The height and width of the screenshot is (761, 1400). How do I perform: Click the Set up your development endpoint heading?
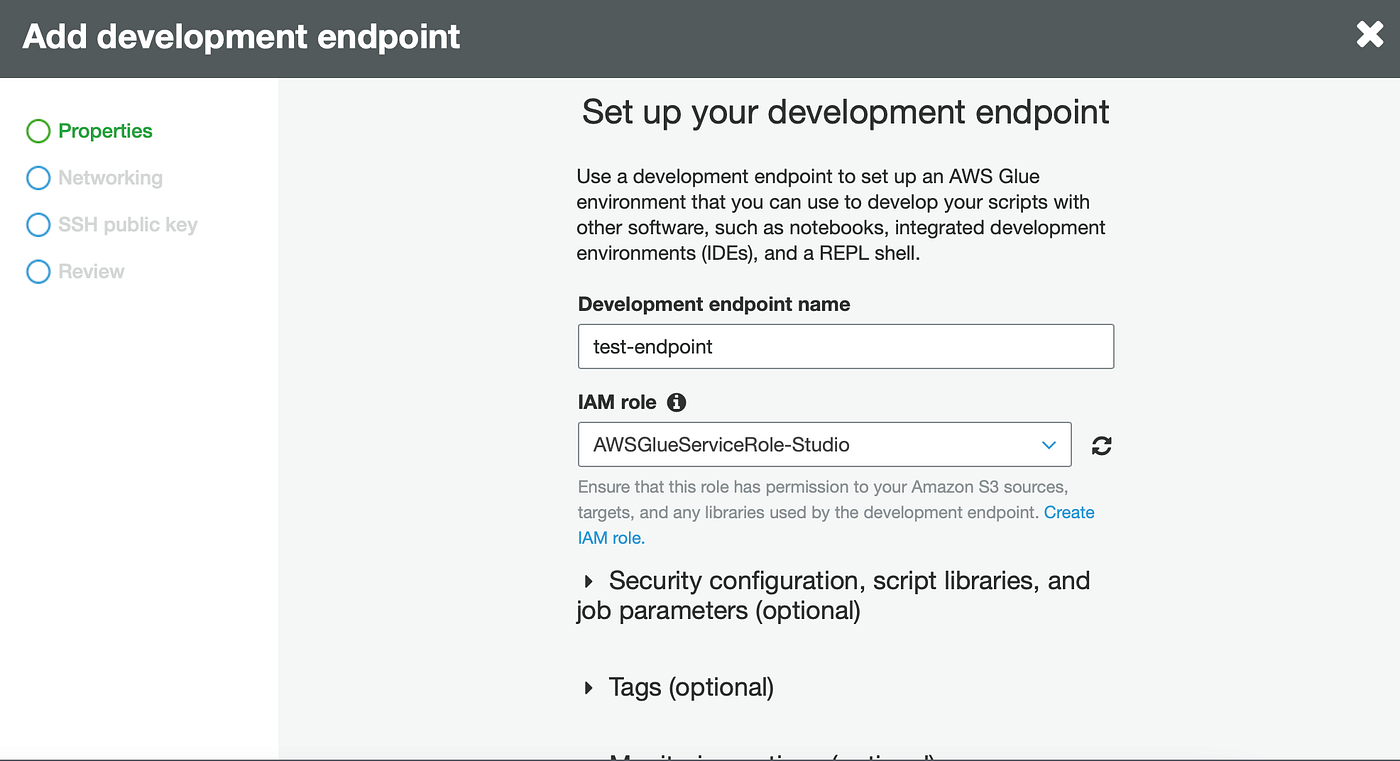click(845, 112)
